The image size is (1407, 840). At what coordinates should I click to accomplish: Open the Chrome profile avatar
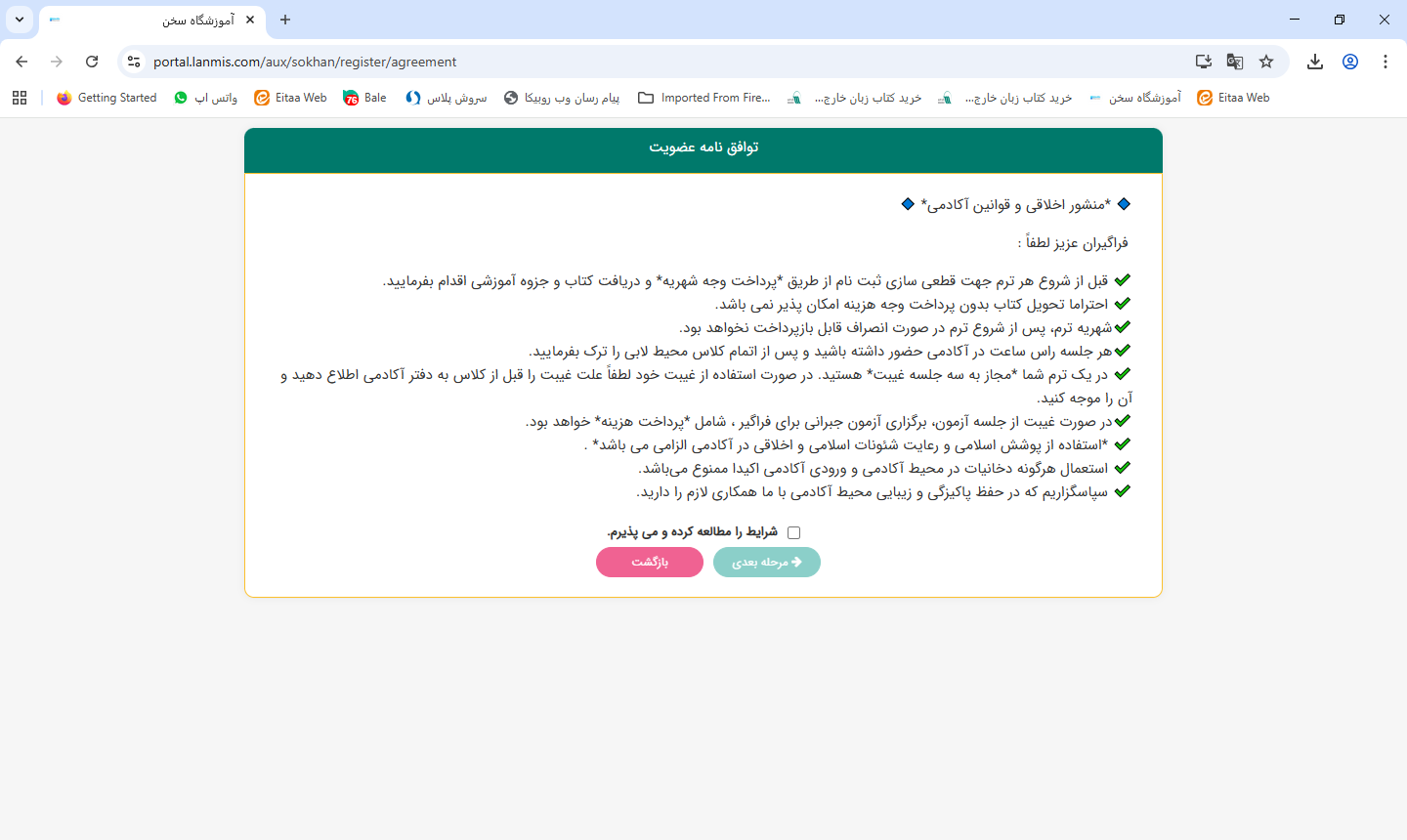point(1349,61)
